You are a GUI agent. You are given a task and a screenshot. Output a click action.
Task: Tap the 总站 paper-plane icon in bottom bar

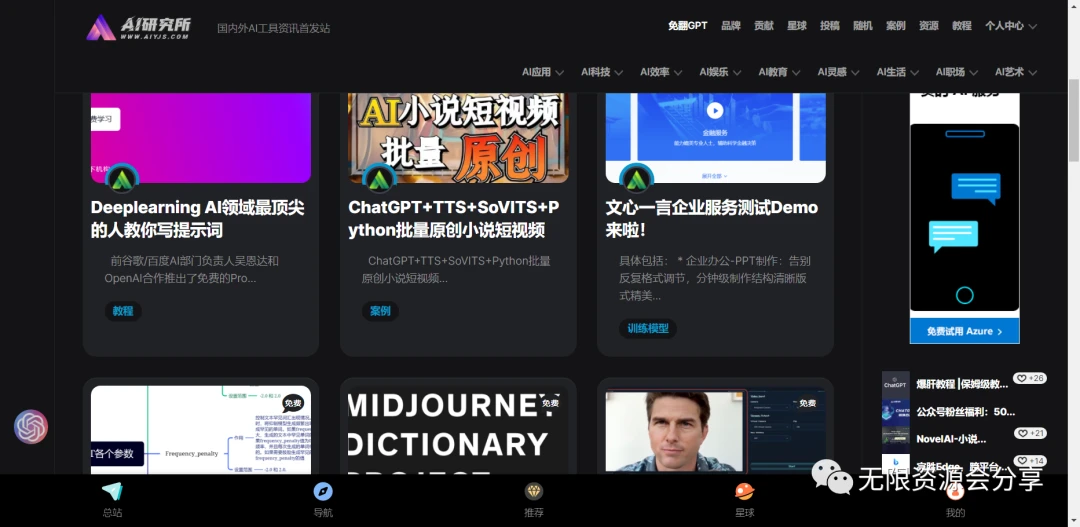(x=112, y=491)
